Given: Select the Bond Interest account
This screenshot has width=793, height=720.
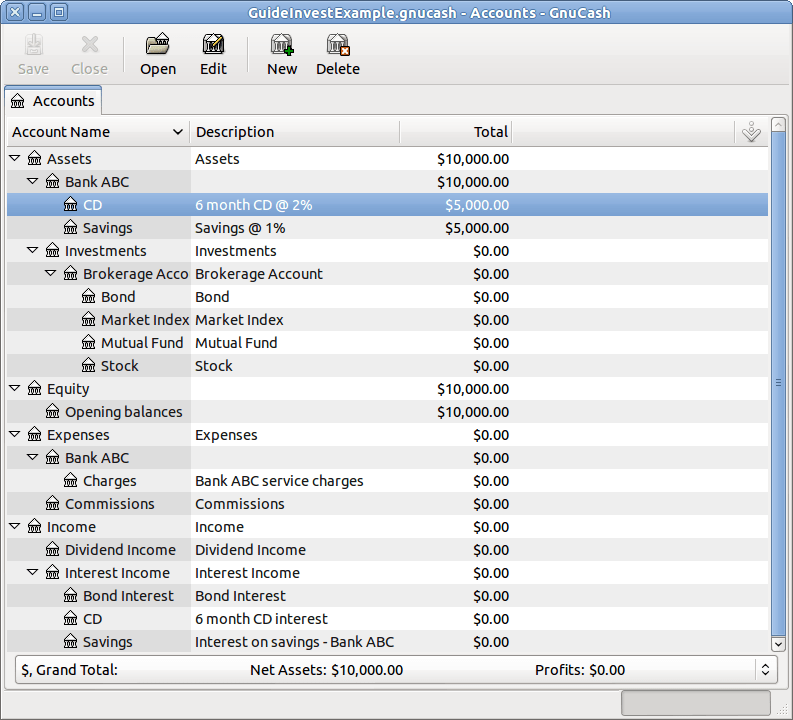Looking at the screenshot, I should (x=387, y=596).
